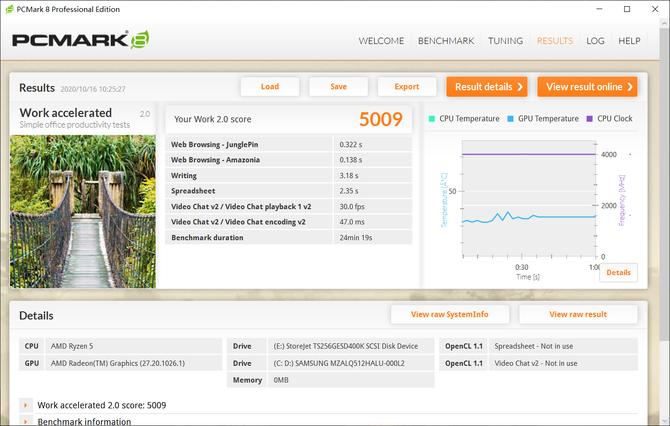Open the HELP menu tab
The width and height of the screenshot is (670, 426).
click(x=629, y=41)
